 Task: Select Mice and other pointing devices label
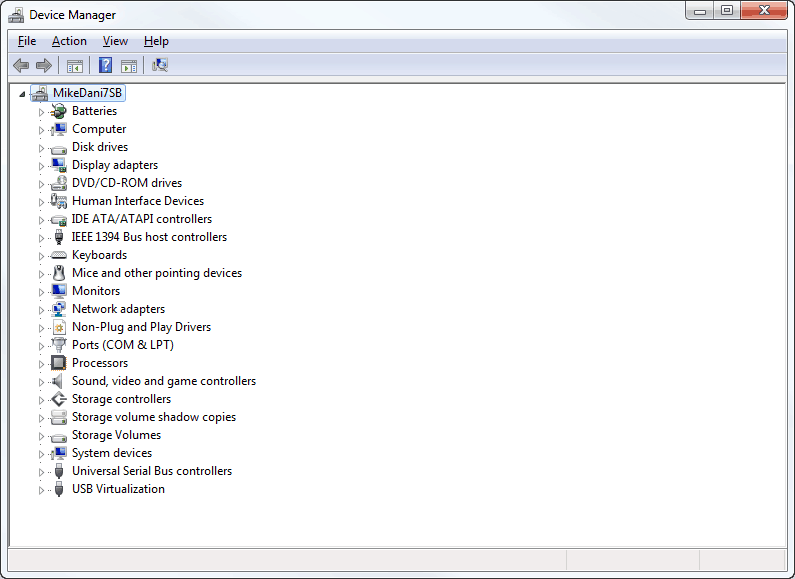(157, 273)
